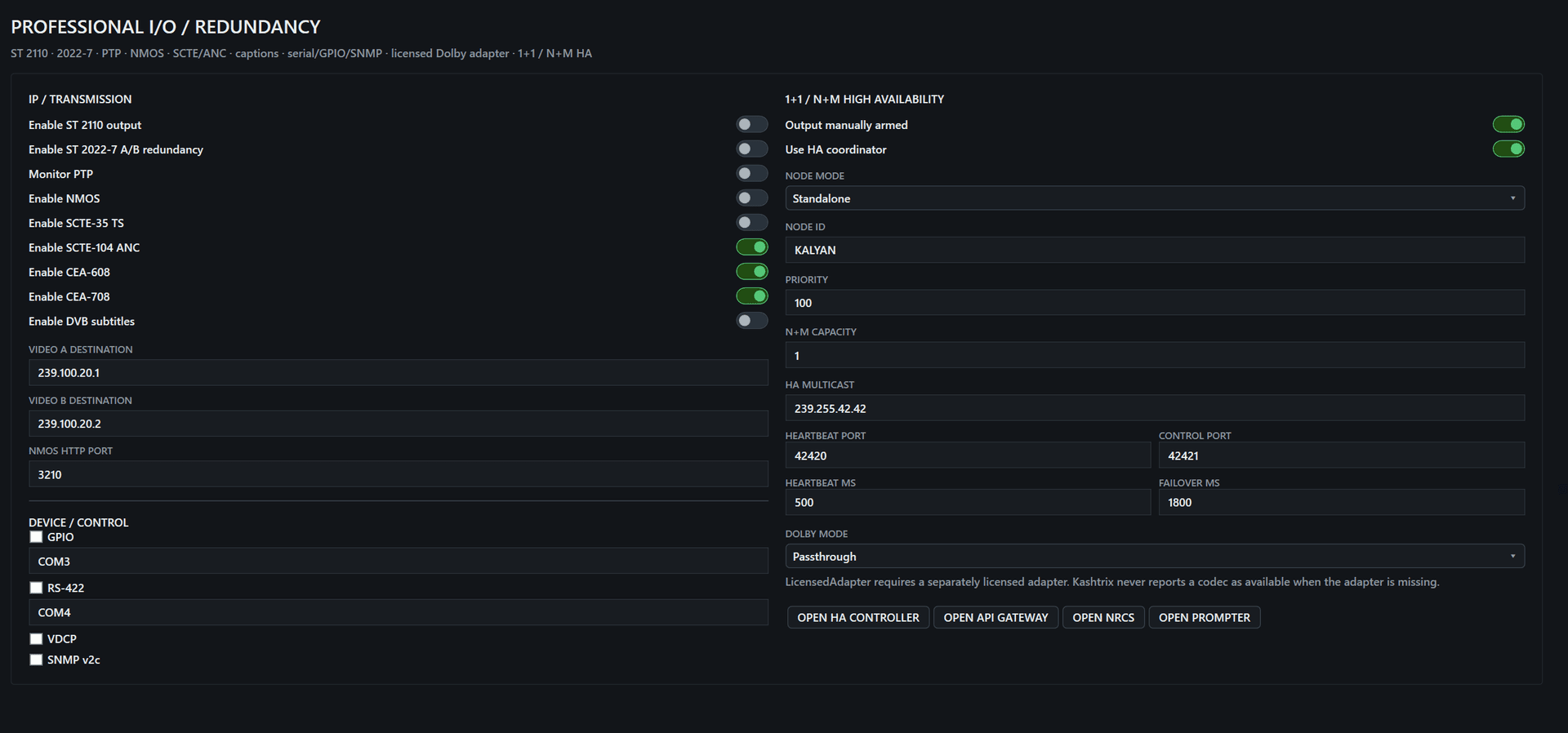Disable the SCTE-104 ANC toggle
Viewport: 1568px width, 733px height.
pyautogui.click(x=751, y=247)
